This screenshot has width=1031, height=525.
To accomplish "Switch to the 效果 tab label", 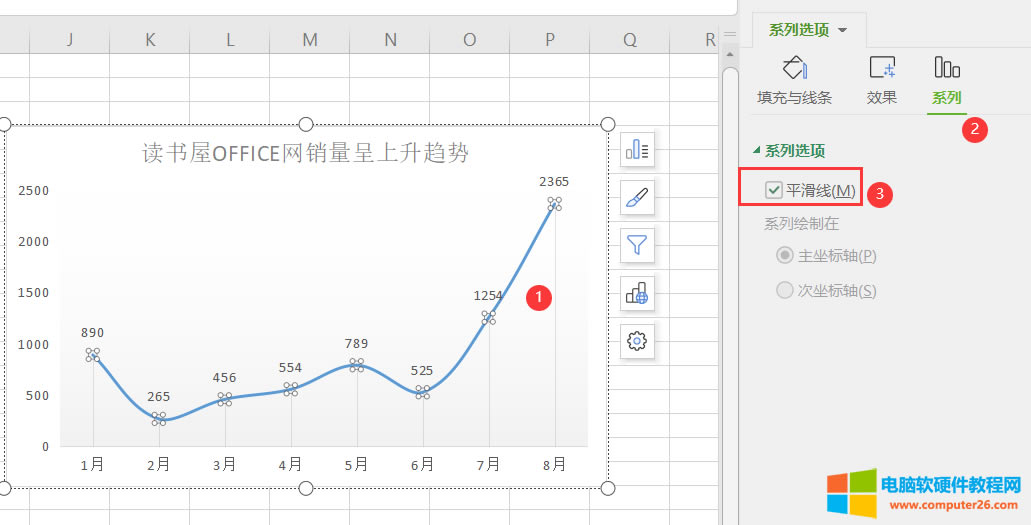I will coord(881,98).
